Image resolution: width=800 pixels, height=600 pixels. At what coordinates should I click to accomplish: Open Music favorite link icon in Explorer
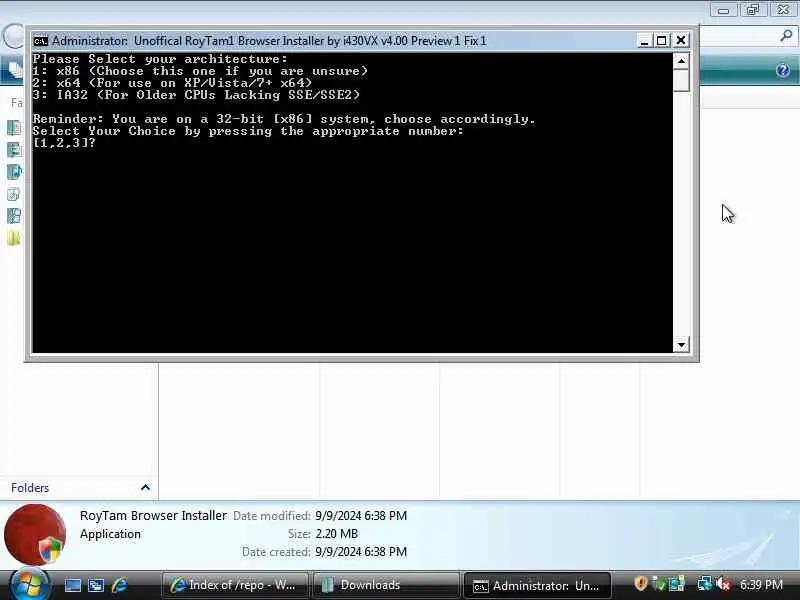(14, 171)
